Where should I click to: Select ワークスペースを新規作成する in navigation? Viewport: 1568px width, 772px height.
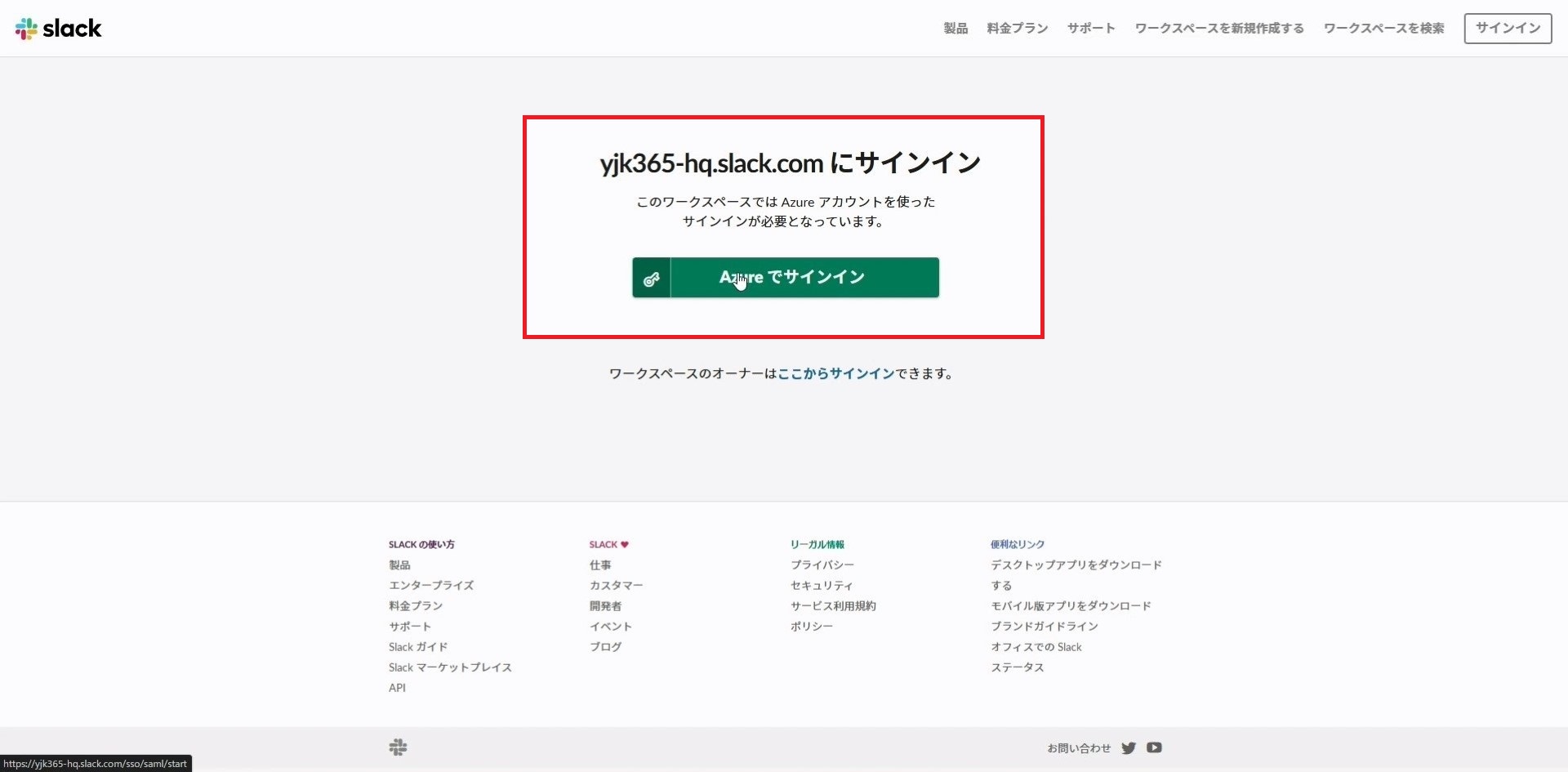coord(1219,28)
